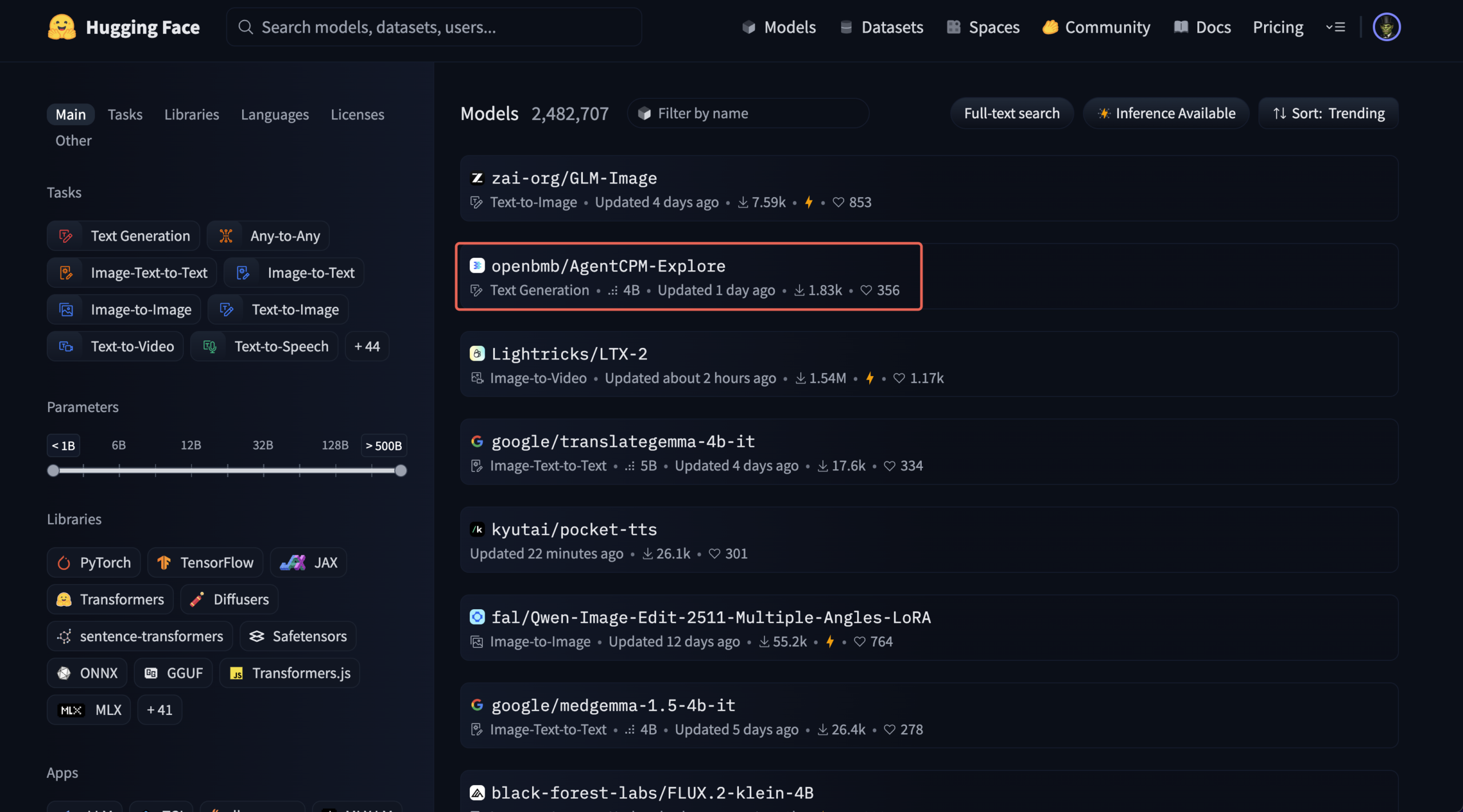Viewport: 1463px width, 812px height.
Task: Click the openbmb organization avatar icon
Action: [x=477, y=266]
